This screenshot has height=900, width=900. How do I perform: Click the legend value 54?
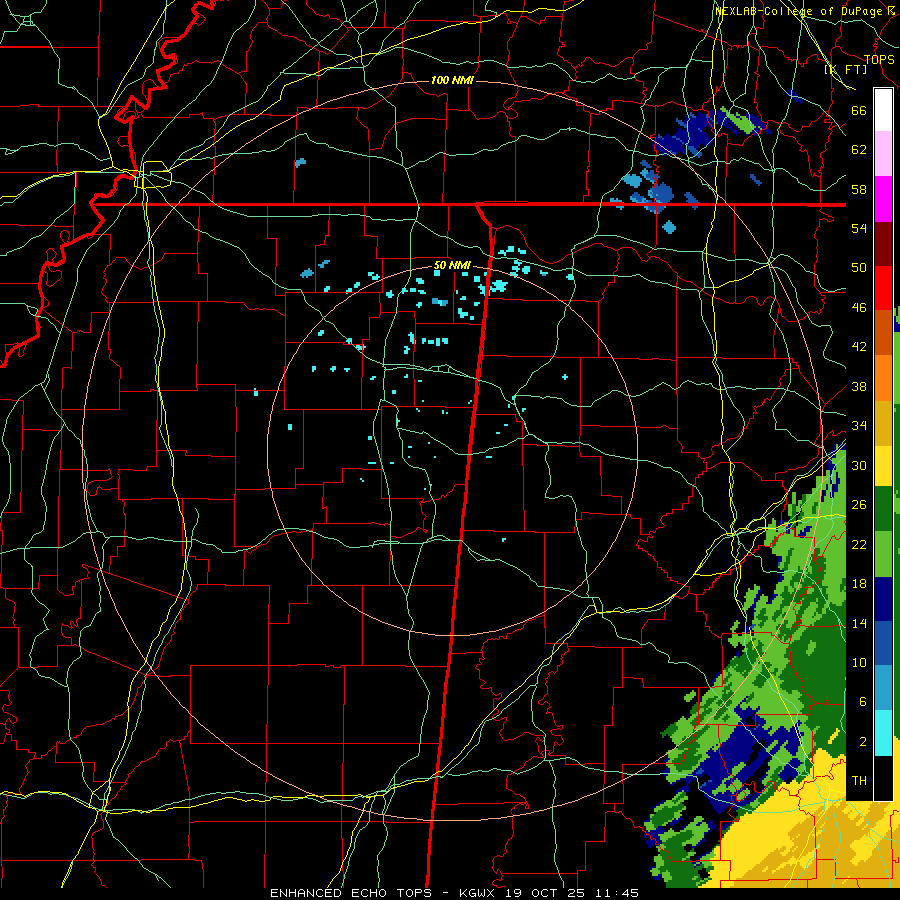859,228
